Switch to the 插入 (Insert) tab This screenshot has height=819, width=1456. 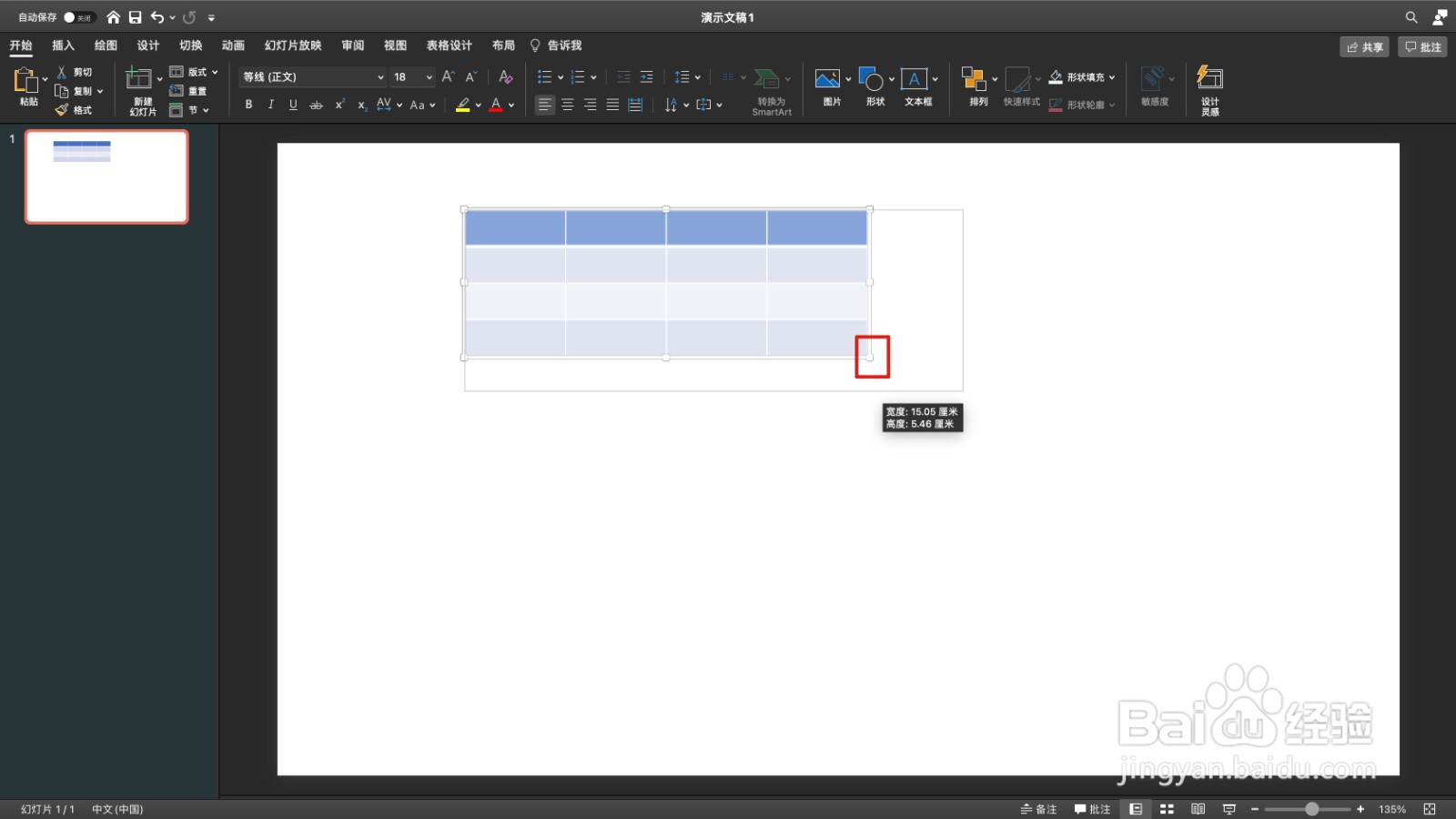coord(63,45)
